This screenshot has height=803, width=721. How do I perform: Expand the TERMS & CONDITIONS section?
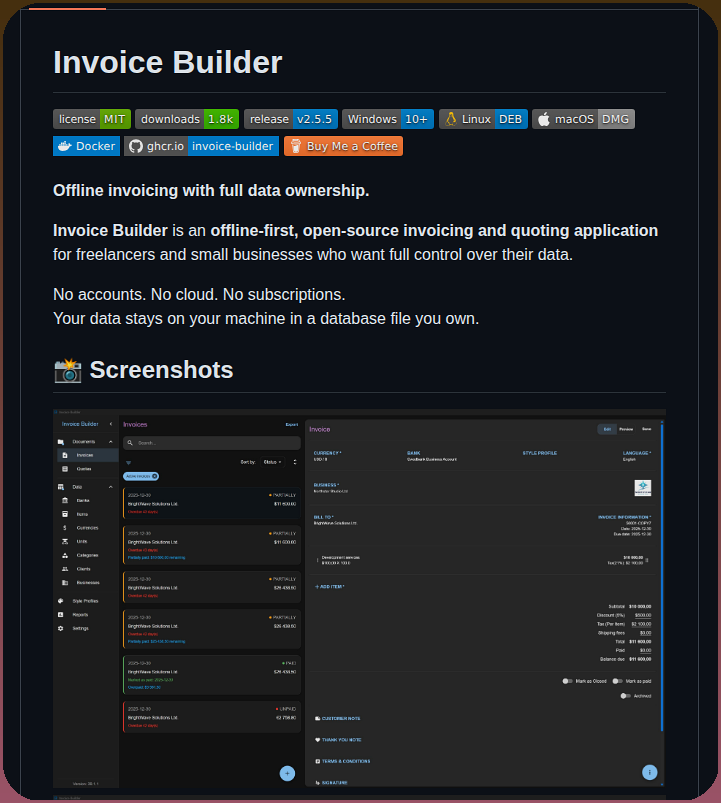click(x=343, y=762)
